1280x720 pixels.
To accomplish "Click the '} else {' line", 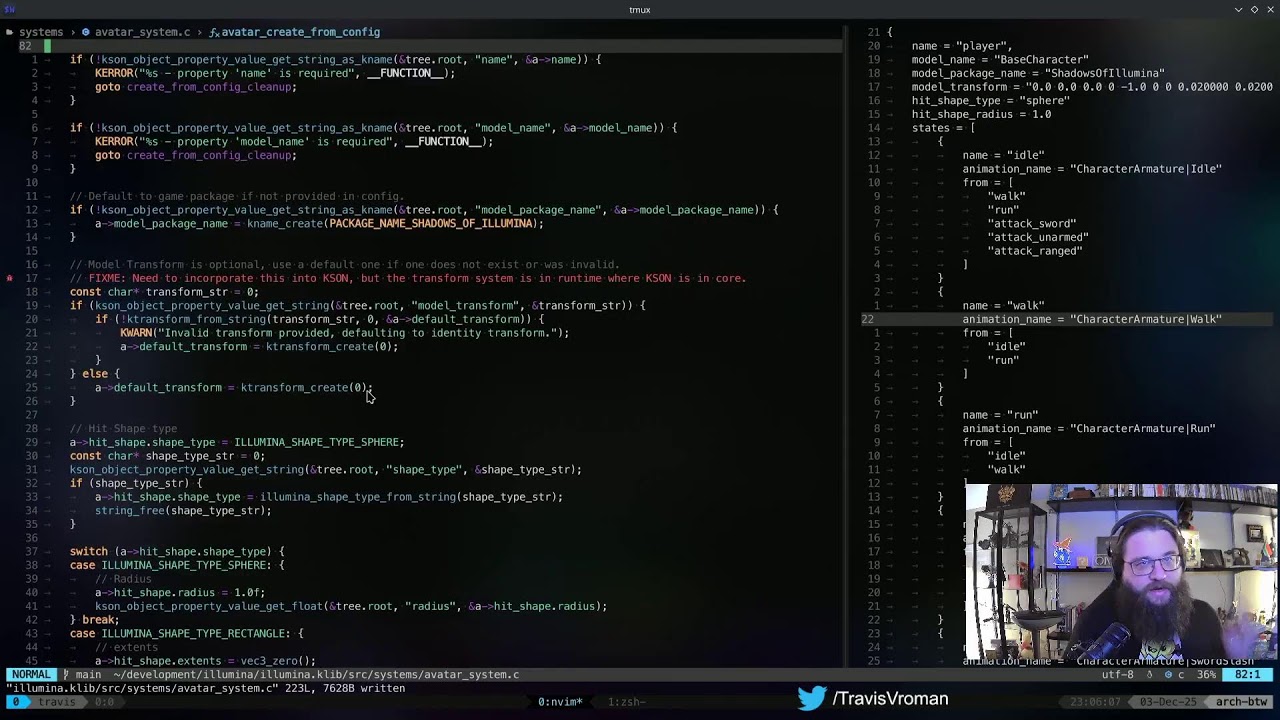I will [95, 374].
